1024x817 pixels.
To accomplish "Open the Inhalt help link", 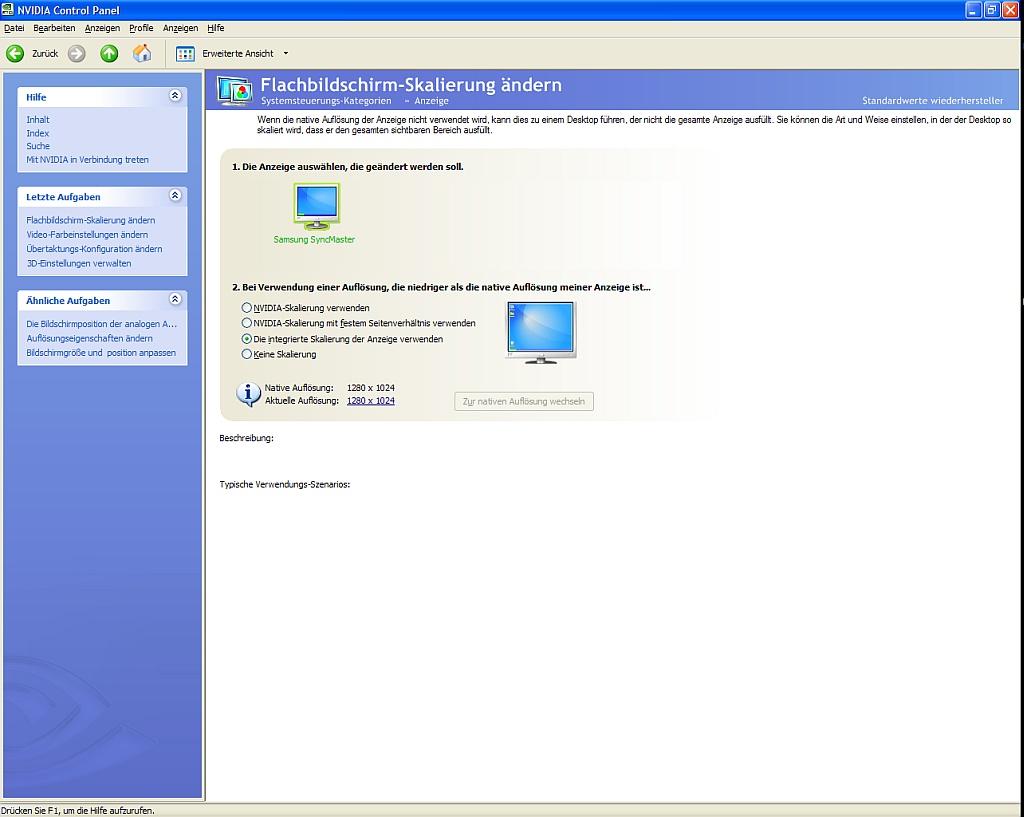I will click(x=38, y=120).
